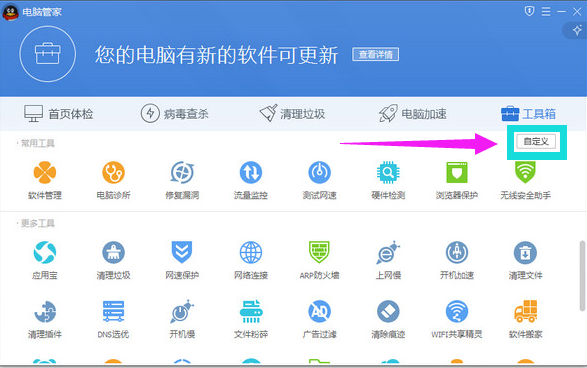Image resolution: width=587 pixels, height=368 pixels.
Task: Open the 广告过滤 tool
Action: click(x=319, y=319)
